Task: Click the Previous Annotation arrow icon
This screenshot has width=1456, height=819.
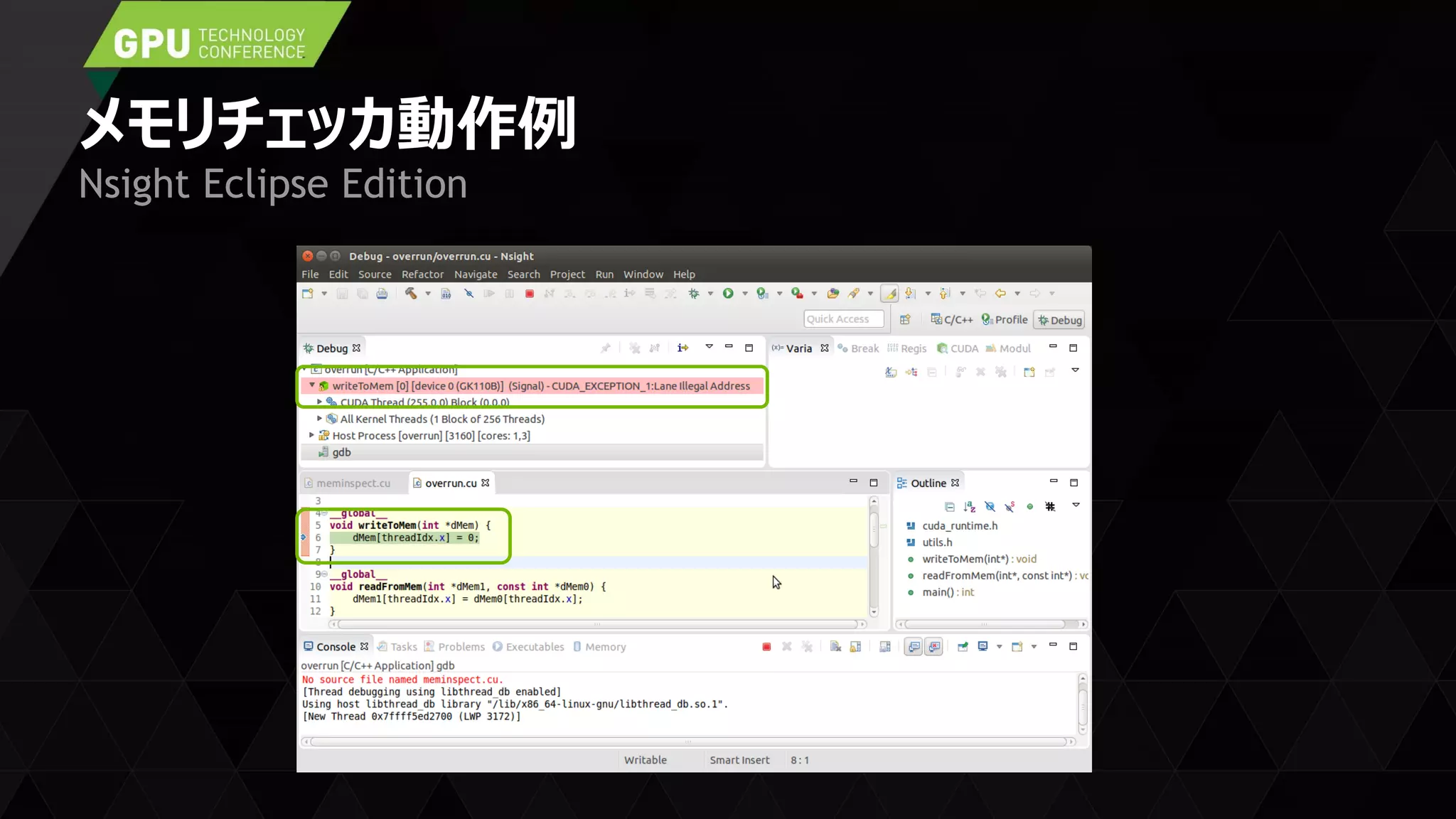Action: (x=945, y=294)
